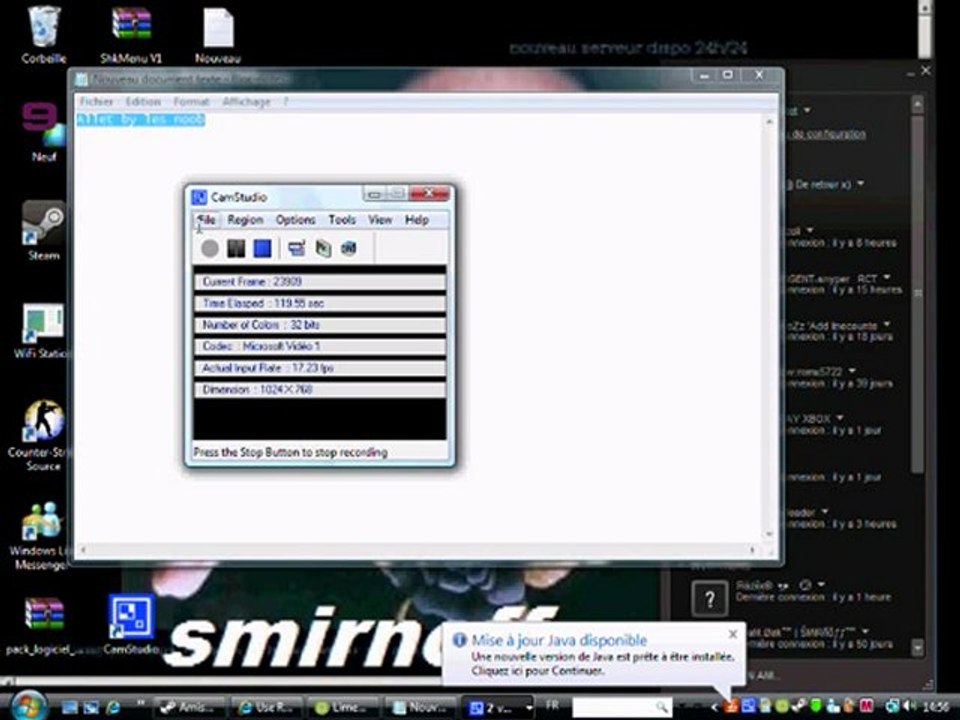Click the FR language indicator
Image resolution: width=960 pixels, height=720 pixels.
click(552, 706)
